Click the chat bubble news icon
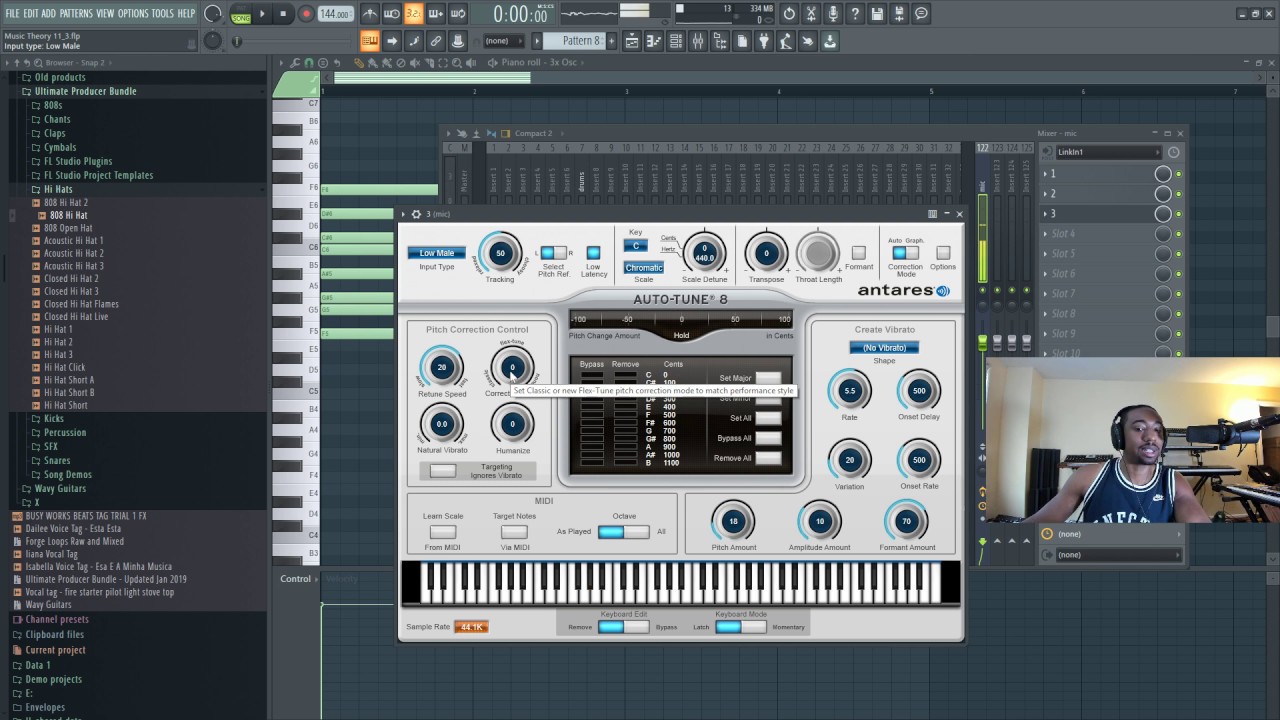 [x=921, y=14]
